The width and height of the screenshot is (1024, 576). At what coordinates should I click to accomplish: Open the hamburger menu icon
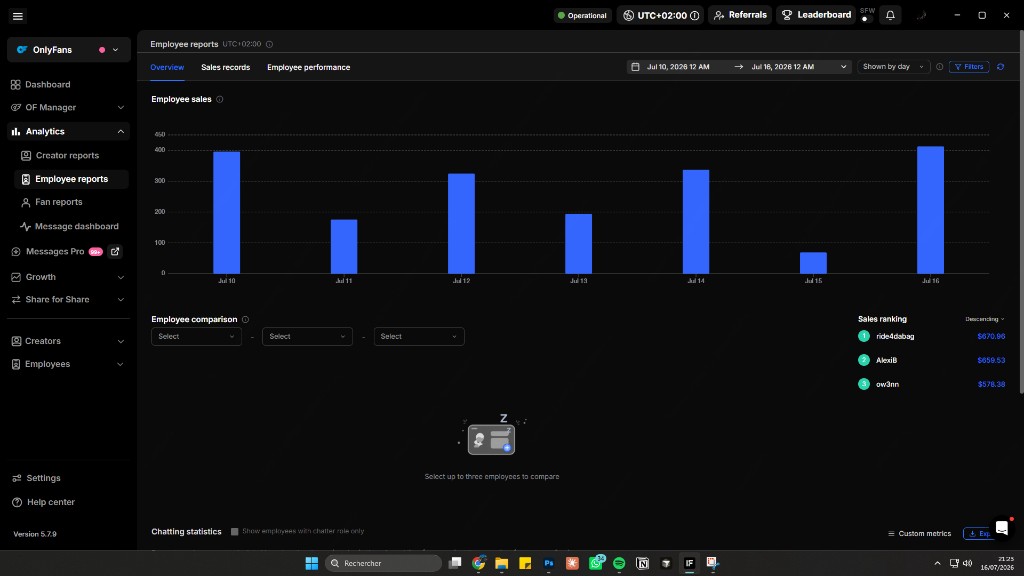tap(18, 16)
